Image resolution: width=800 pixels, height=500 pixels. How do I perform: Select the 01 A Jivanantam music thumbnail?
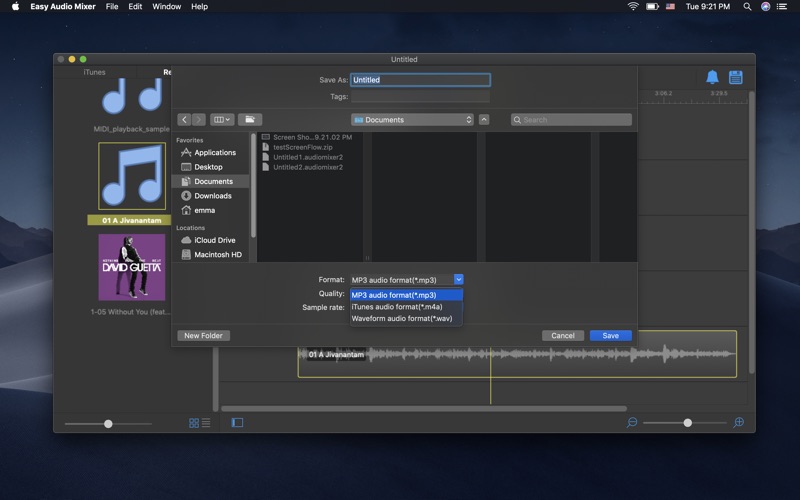pyautogui.click(x=132, y=176)
